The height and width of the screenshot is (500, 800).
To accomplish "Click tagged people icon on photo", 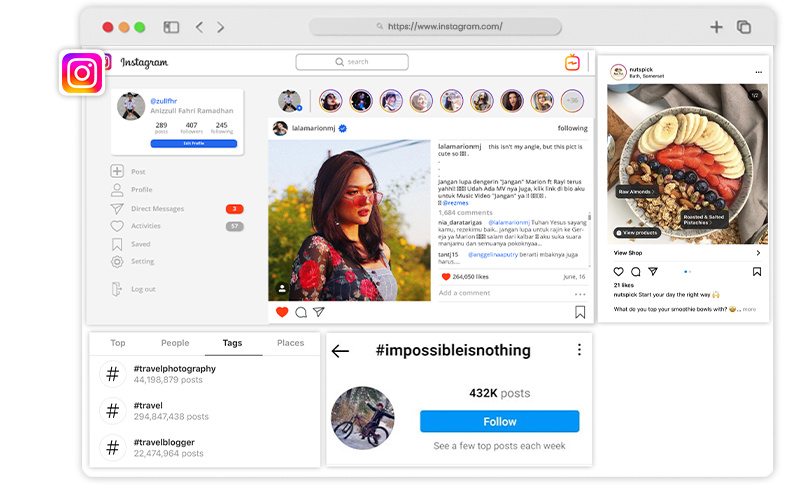I will click(282, 288).
